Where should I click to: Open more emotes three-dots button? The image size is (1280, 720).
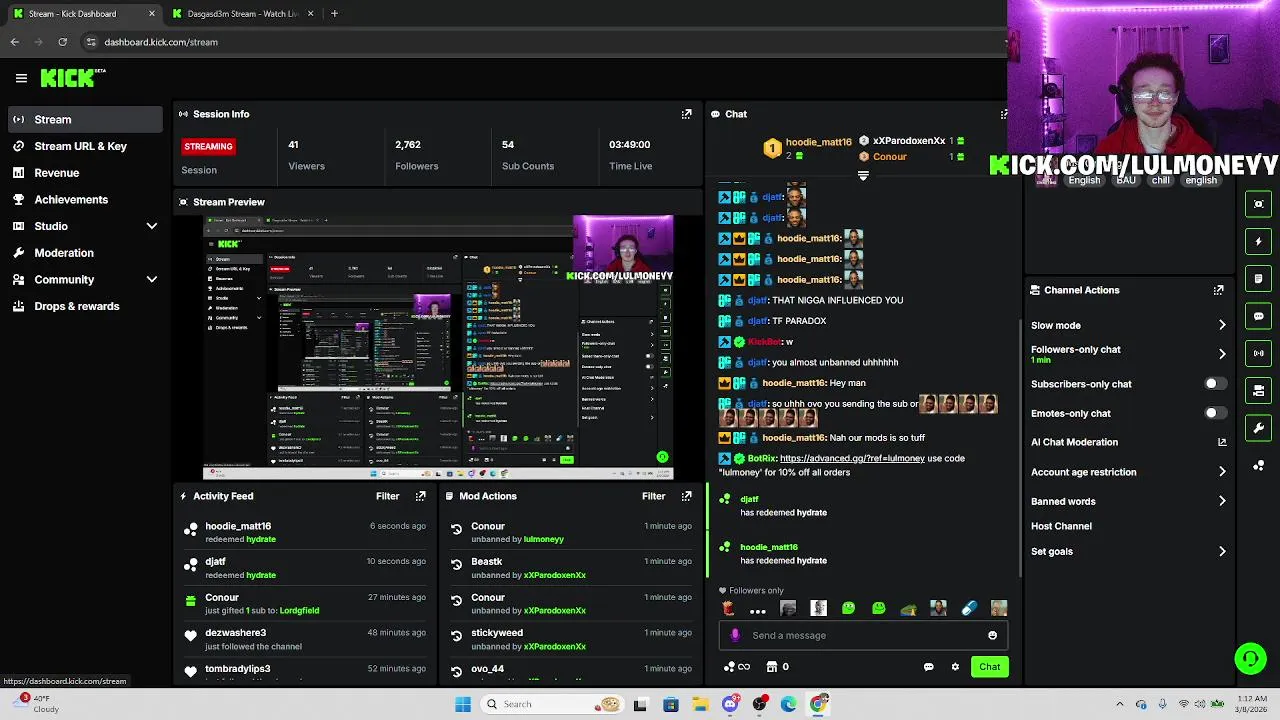(758, 609)
